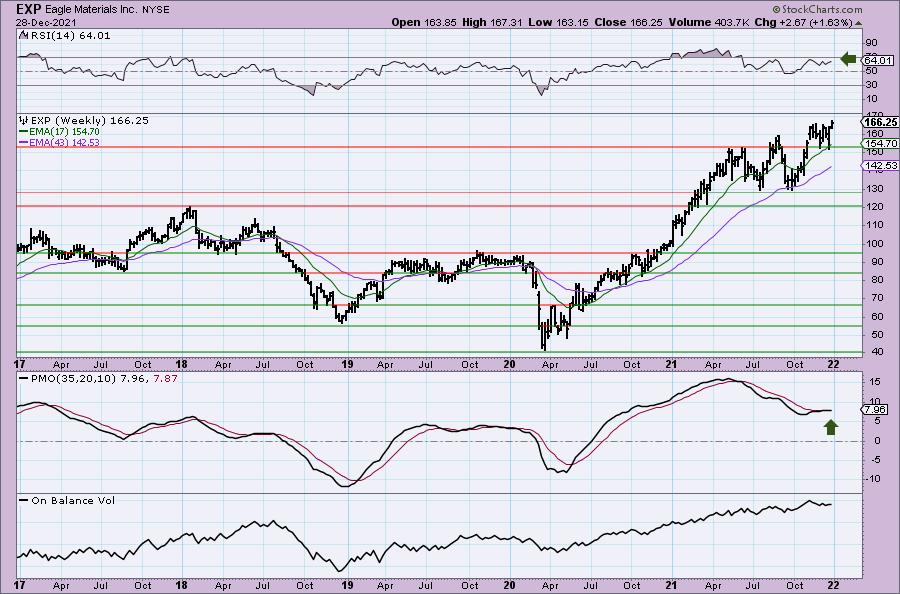Click the purple EMA(43) line swatch

(x=24, y=142)
